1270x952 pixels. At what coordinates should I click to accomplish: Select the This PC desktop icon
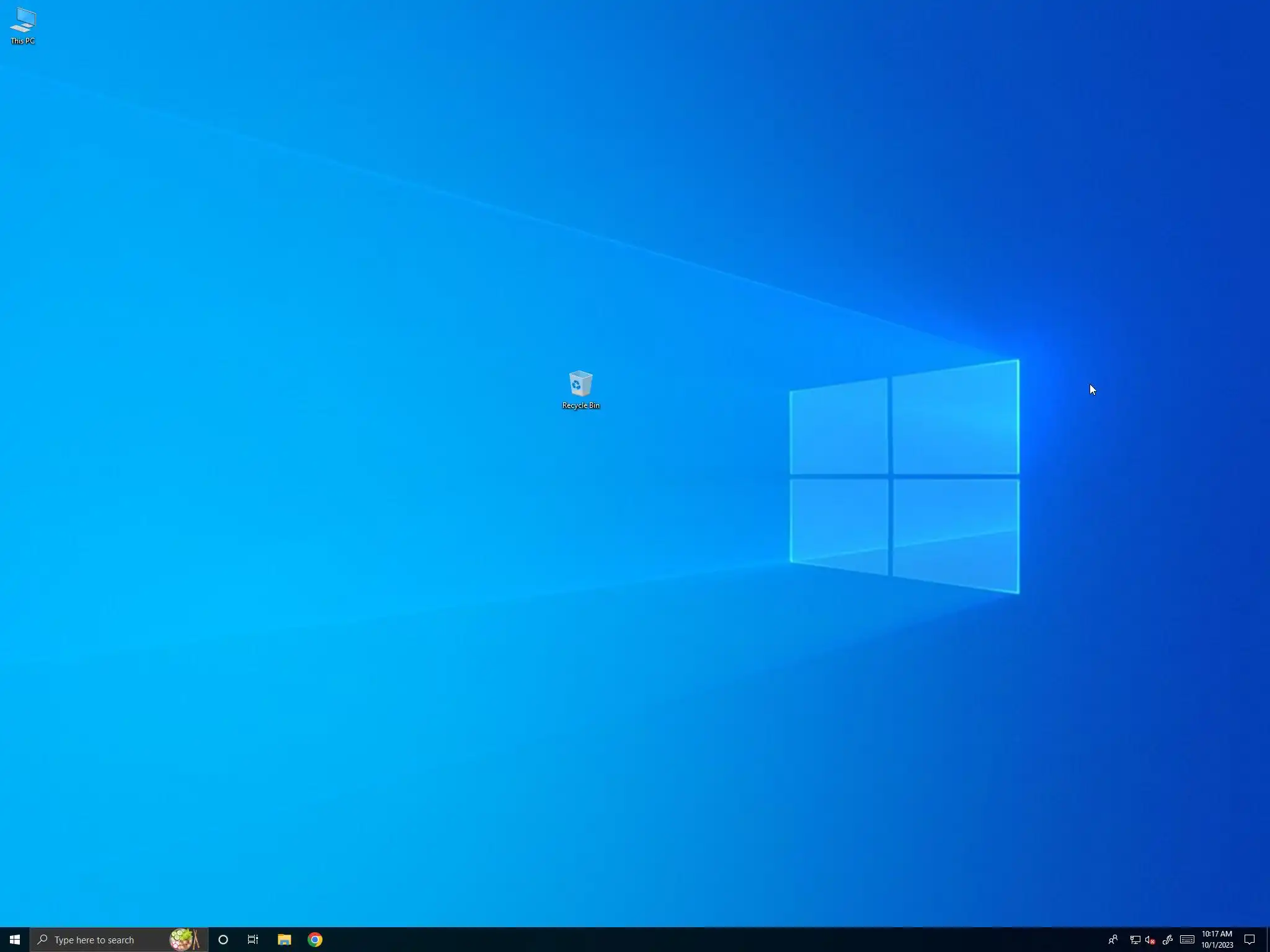coord(23,21)
